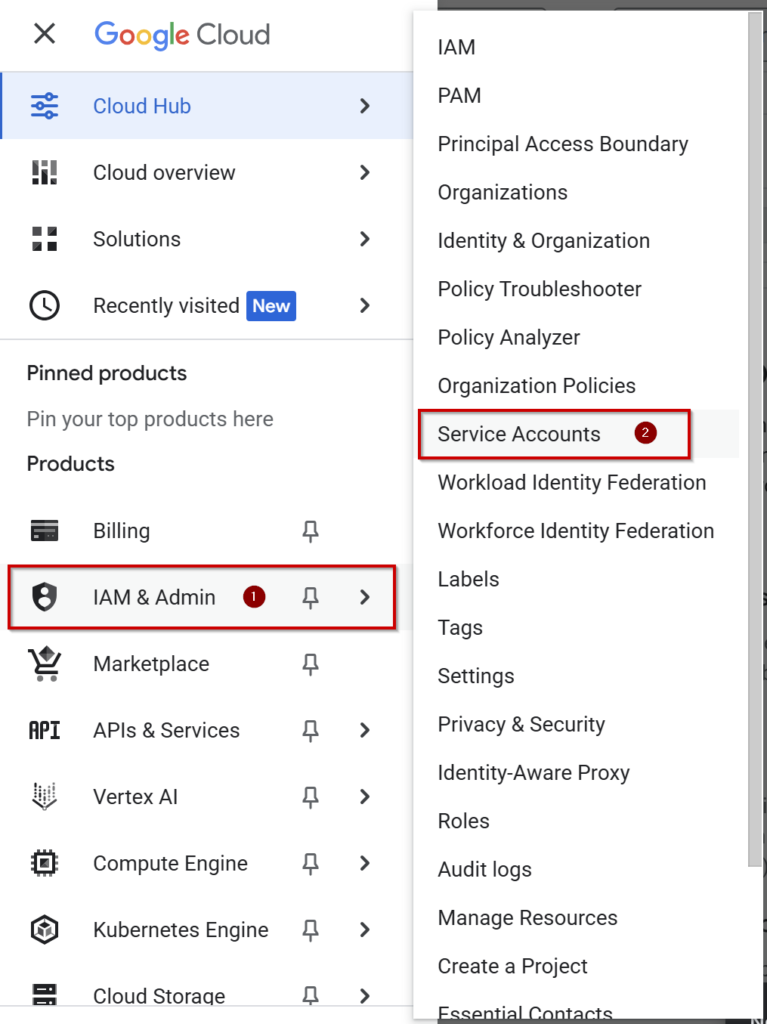Viewport: 767px width, 1024px height.
Task: Pin Billing to pinned products
Action: pos(310,532)
